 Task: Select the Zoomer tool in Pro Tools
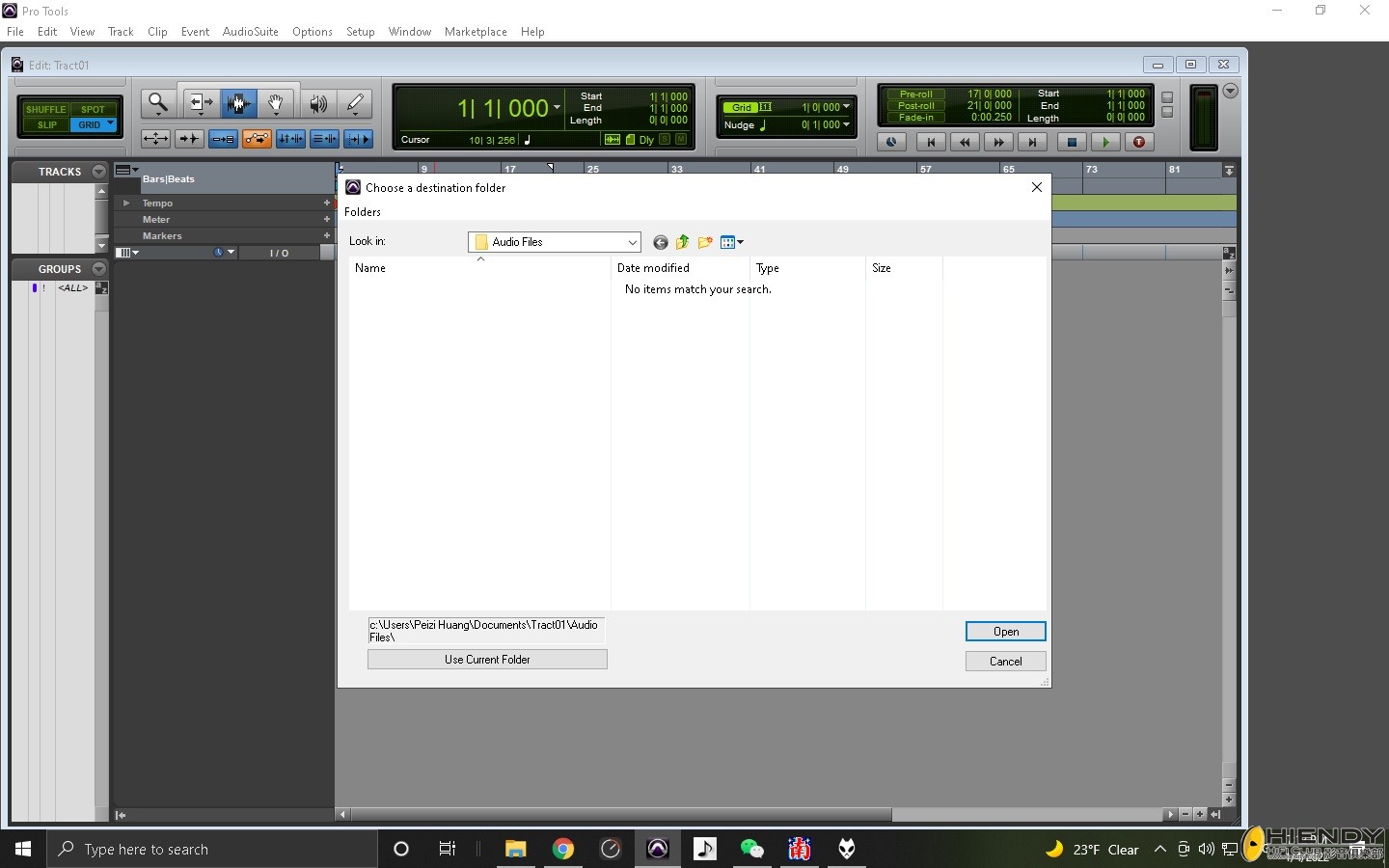(158, 103)
